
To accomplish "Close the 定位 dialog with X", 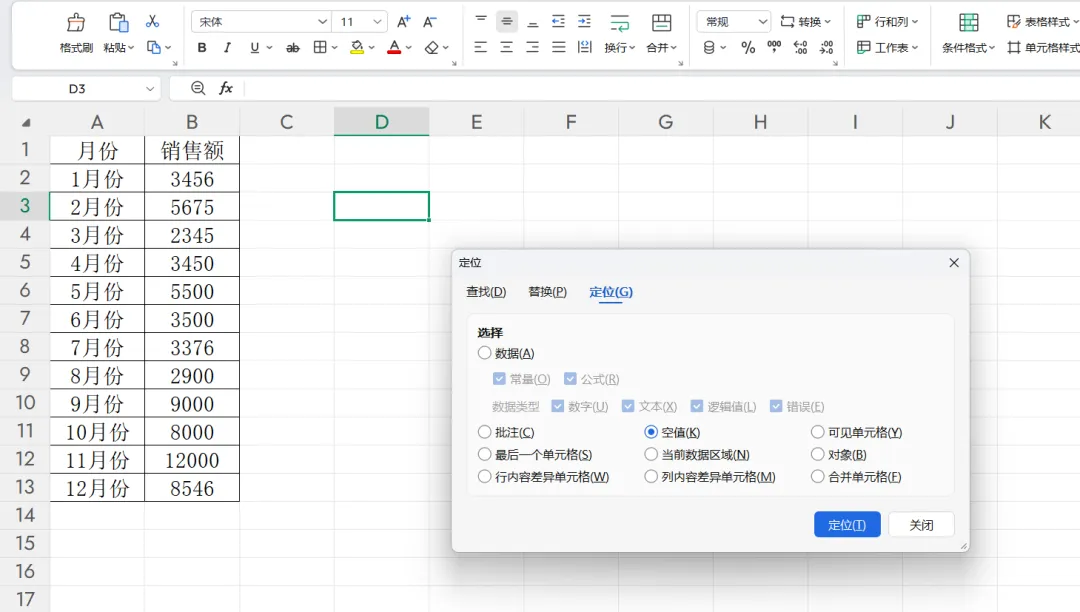I will point(954,263).
